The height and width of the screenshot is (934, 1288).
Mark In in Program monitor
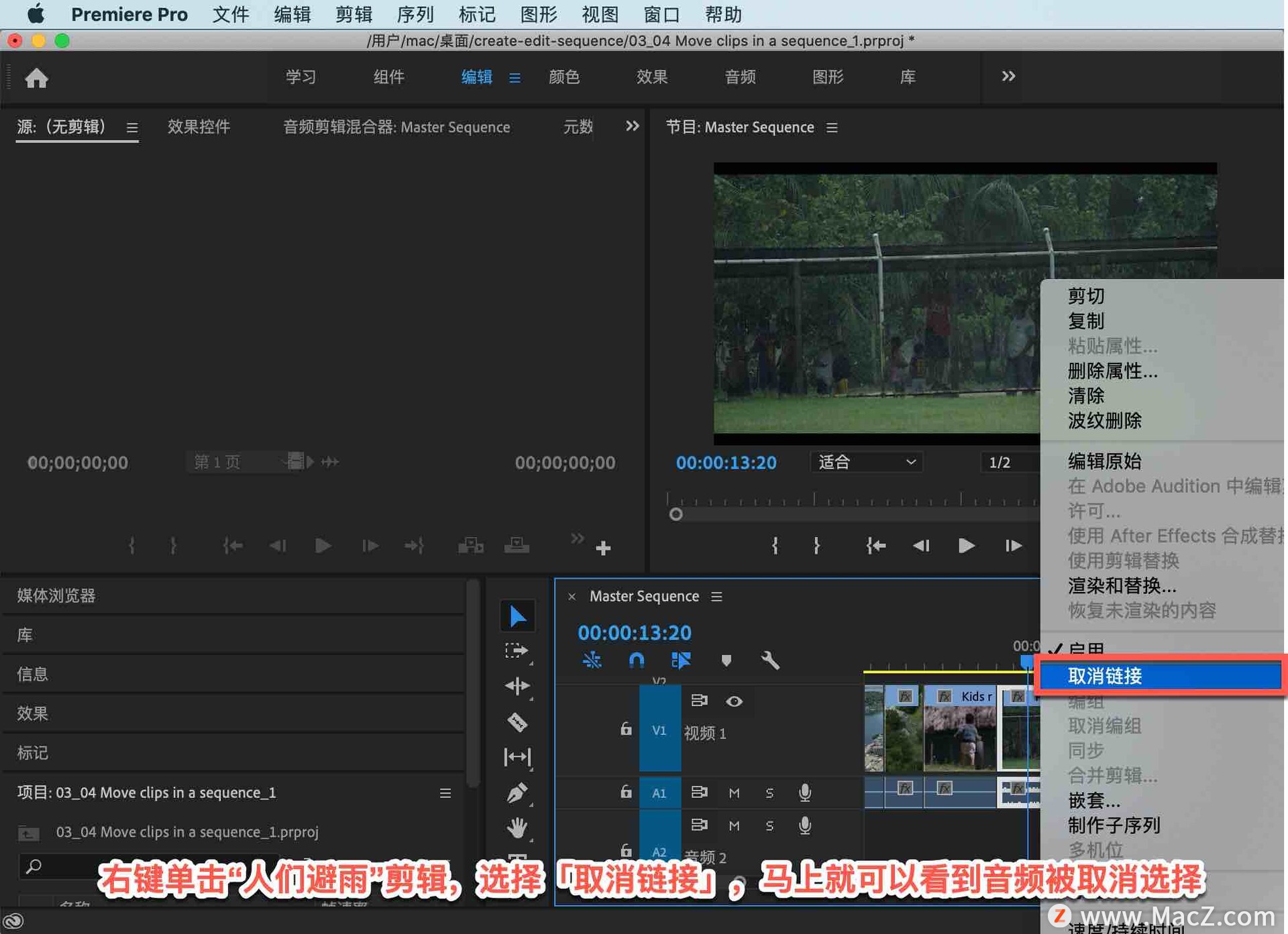click(x=775, y=546)
